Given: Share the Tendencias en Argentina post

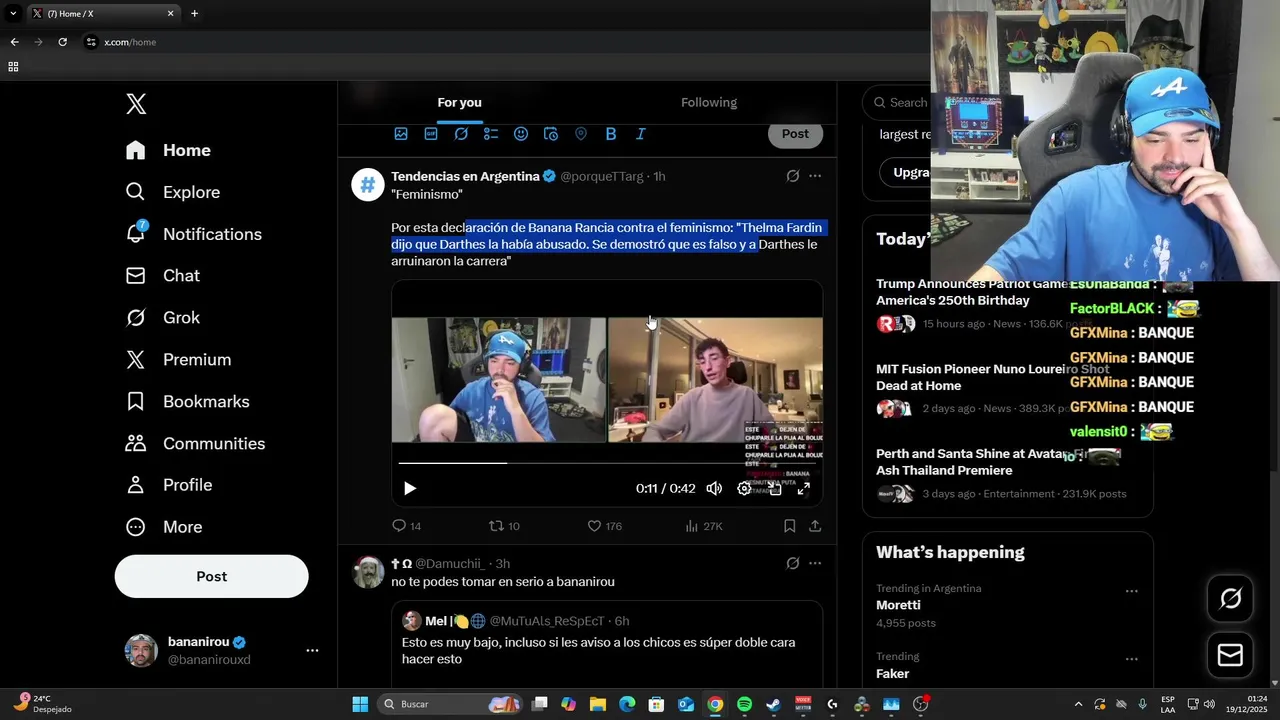Looking at the screenshot, I should click(x=815, y=526).
